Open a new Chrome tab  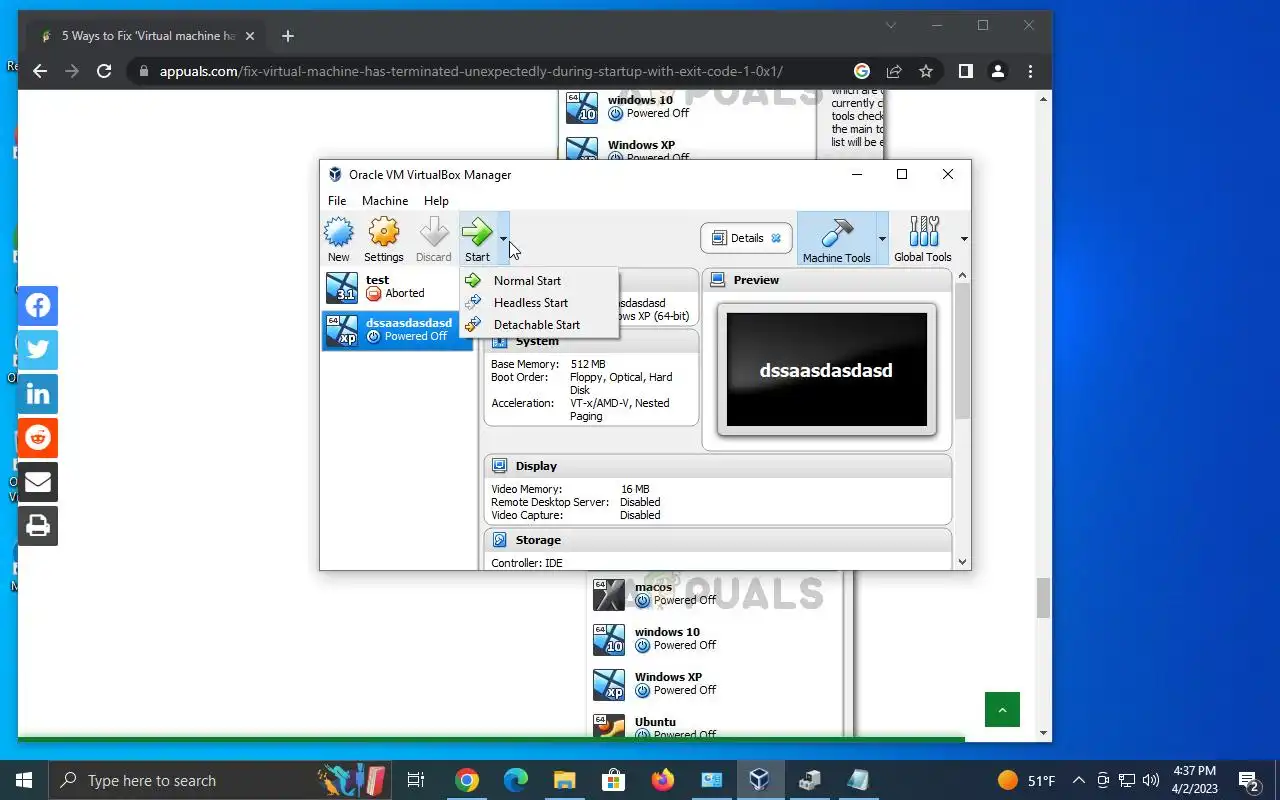pyautogui.click(x=288, y=36)
